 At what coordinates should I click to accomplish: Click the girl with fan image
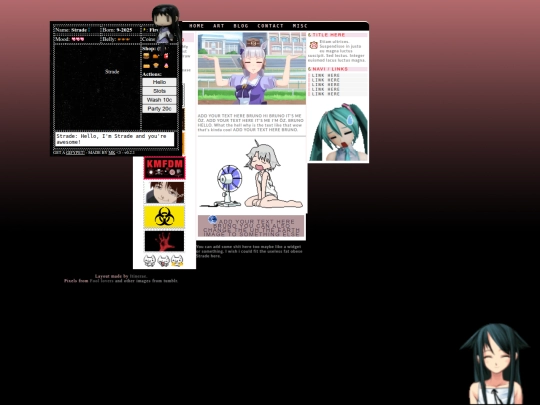(x=252, y=174)
